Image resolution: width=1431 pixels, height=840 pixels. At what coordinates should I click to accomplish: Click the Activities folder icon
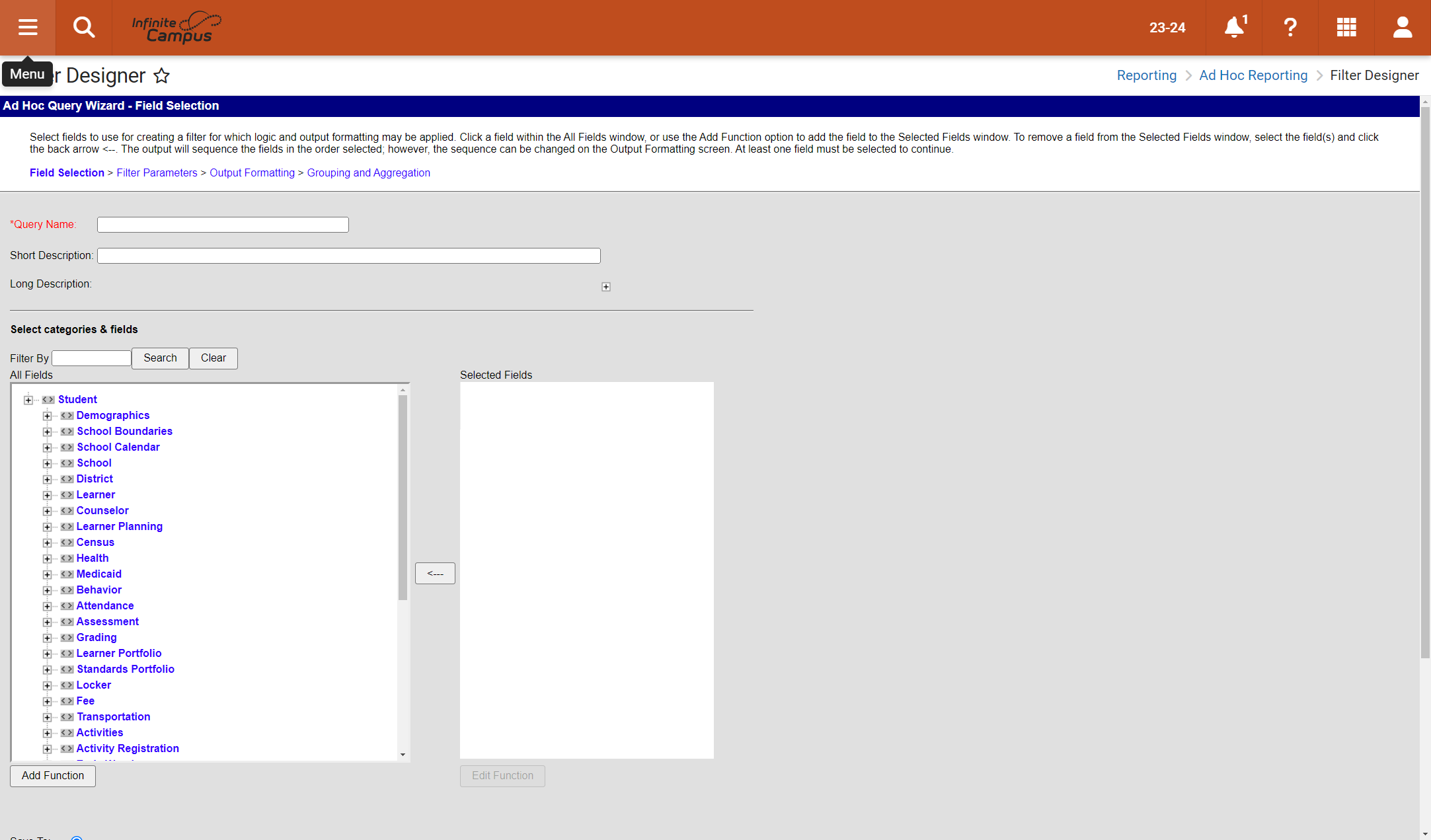coord(67,733)
